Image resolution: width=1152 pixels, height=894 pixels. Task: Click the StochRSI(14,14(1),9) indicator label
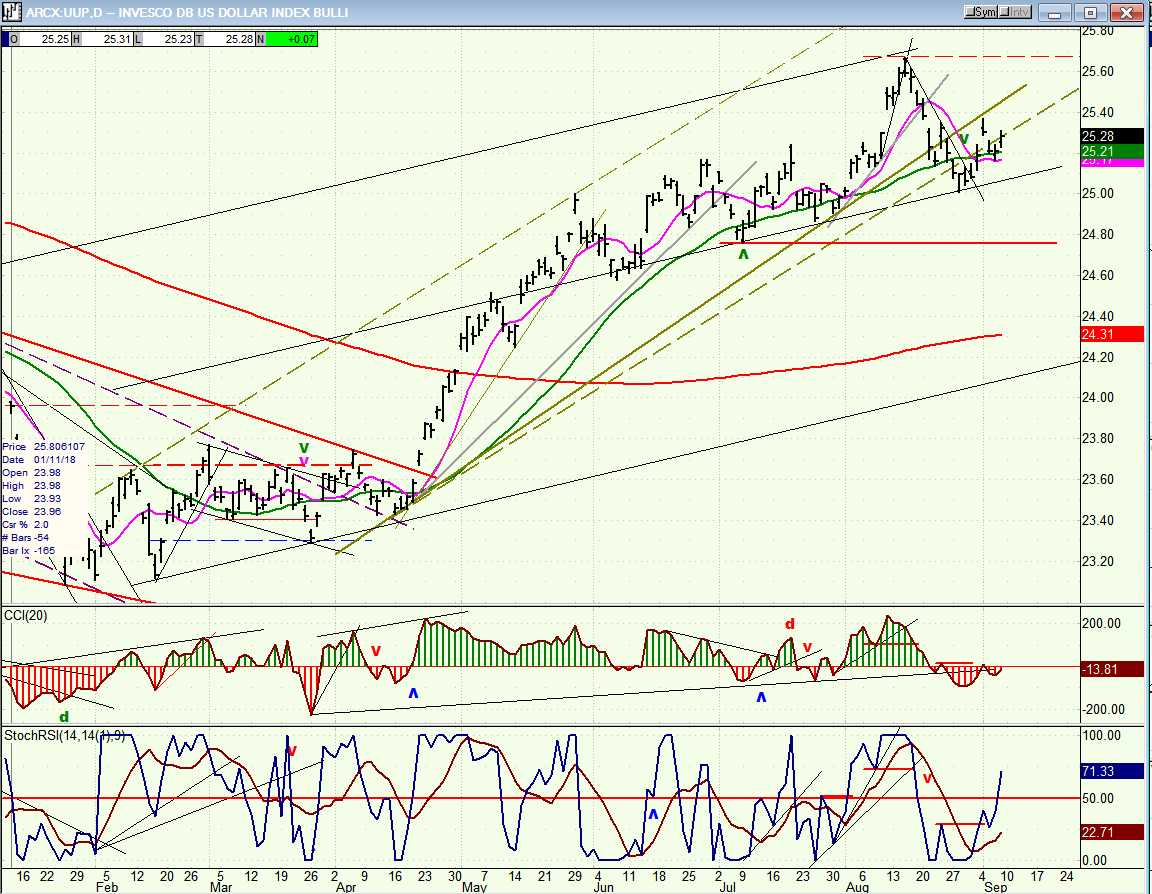point(65,735)
